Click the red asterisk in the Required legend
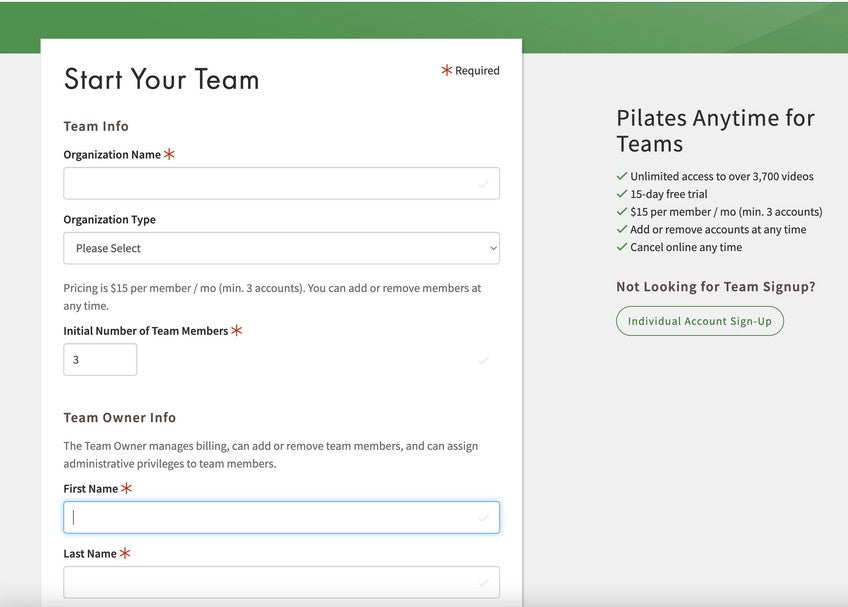The image size is (848, 607). pos(447,70)
